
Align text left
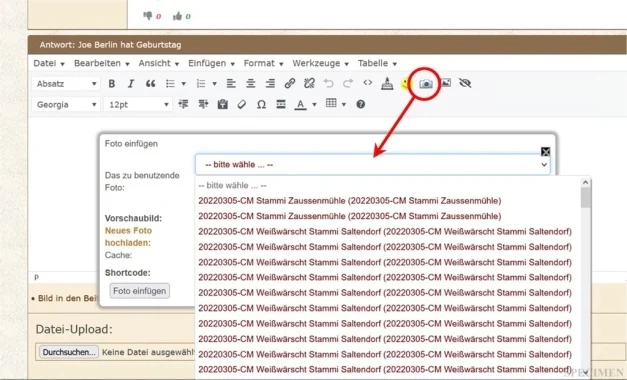click(231, 84)
